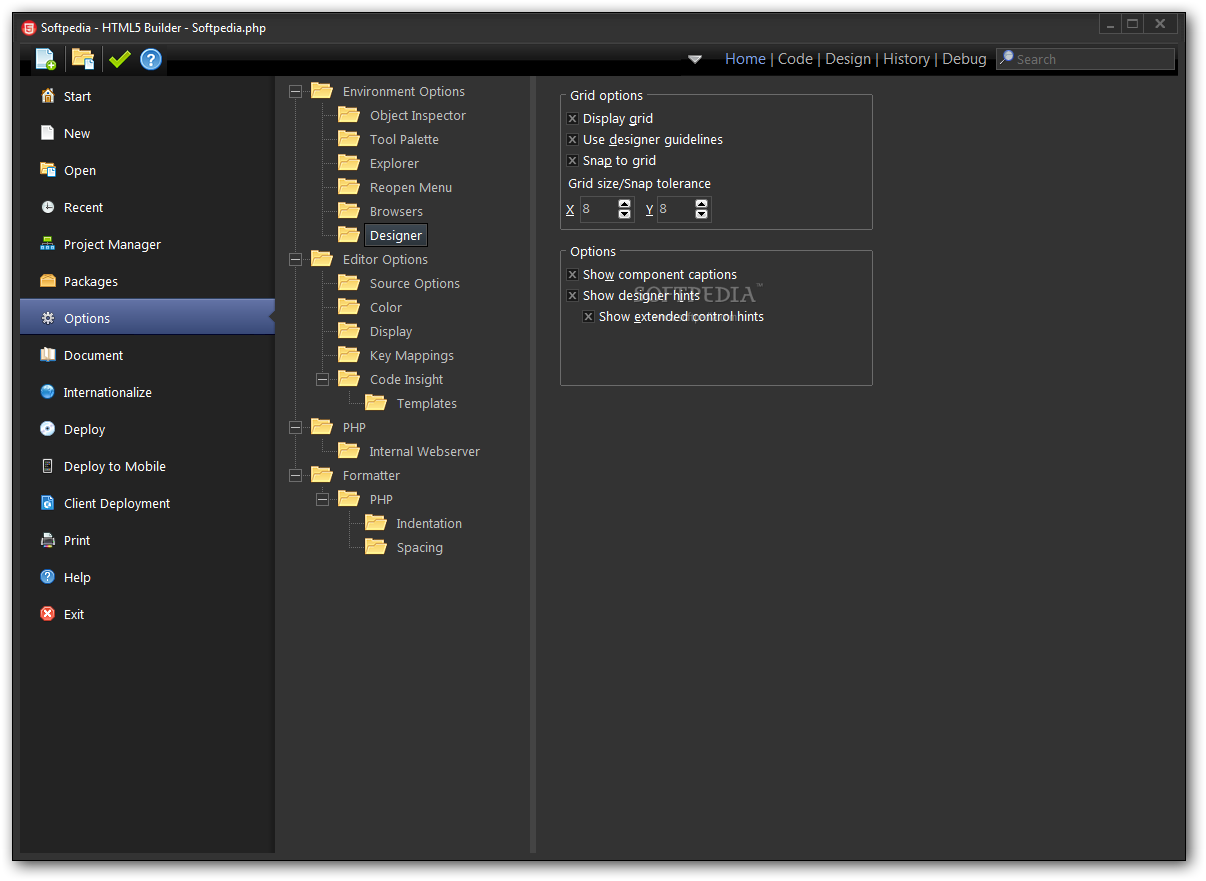The width and height of the screenshot is (1206, 881).
Task: Click the Internationalize globe icon
Action: pyautogui.click(x=47, y=392)
